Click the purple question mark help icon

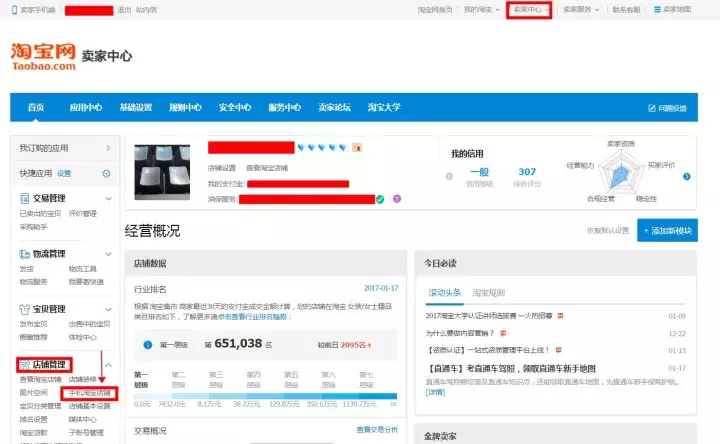pos(396,199)
